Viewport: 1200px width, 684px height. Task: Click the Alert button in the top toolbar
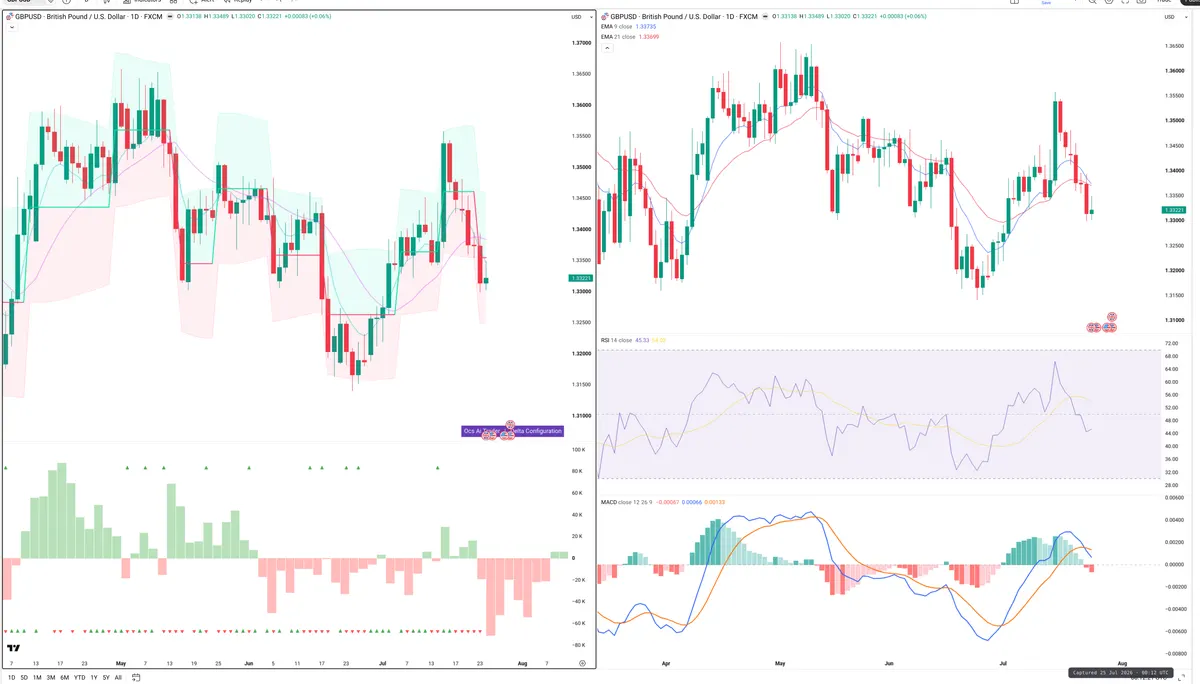coord(202,2)
